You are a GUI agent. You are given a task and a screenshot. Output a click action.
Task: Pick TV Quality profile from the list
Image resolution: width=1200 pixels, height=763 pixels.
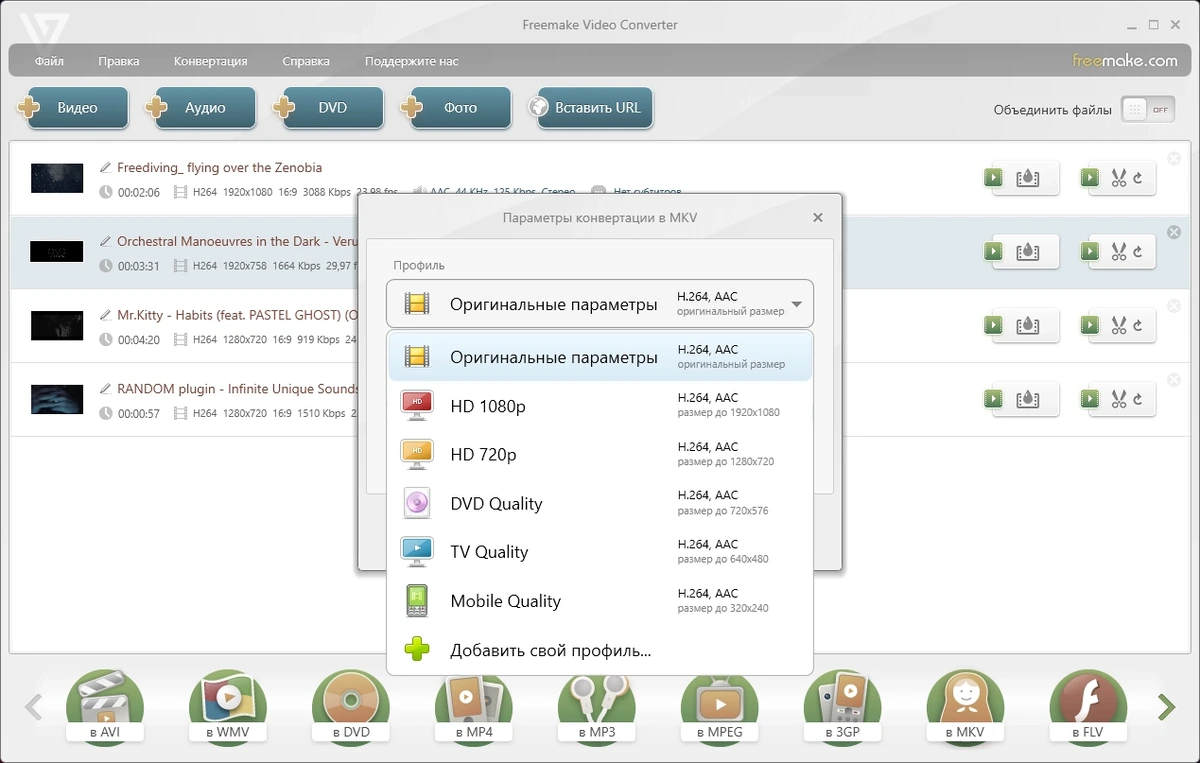pyautogui.click(x=600, y=552)
